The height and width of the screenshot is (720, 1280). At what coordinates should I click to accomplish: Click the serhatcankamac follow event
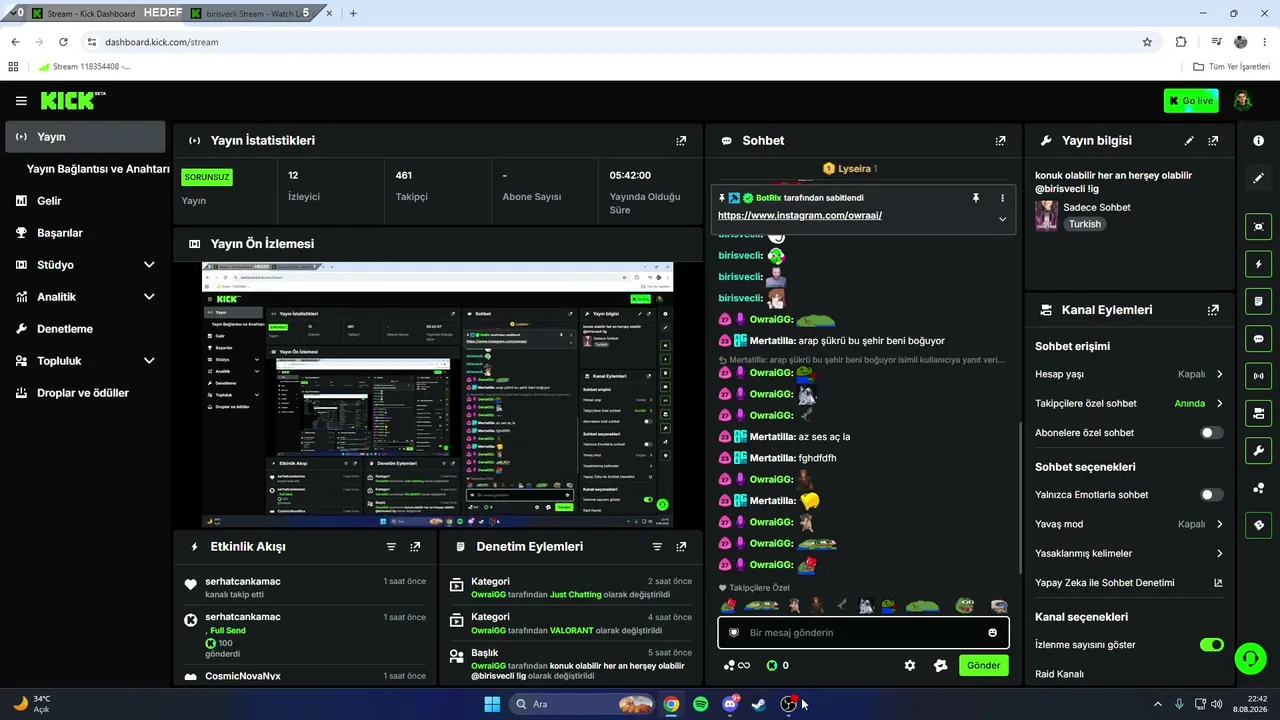pos(306,588)
